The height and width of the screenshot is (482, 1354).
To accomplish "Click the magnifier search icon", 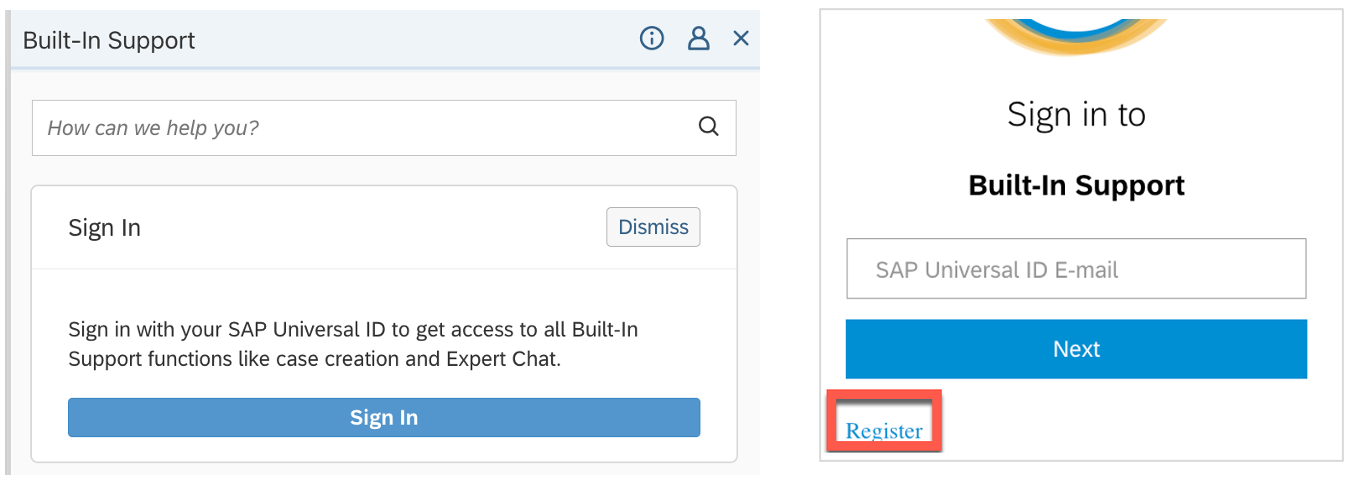I will (x=709, y=127).
